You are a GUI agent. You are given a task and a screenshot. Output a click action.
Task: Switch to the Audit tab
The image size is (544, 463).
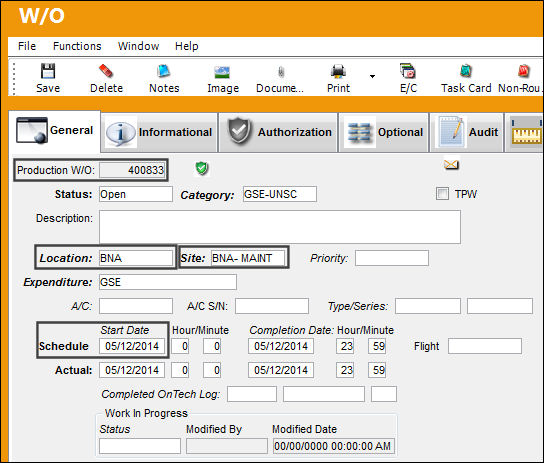(x=467, y=132)
